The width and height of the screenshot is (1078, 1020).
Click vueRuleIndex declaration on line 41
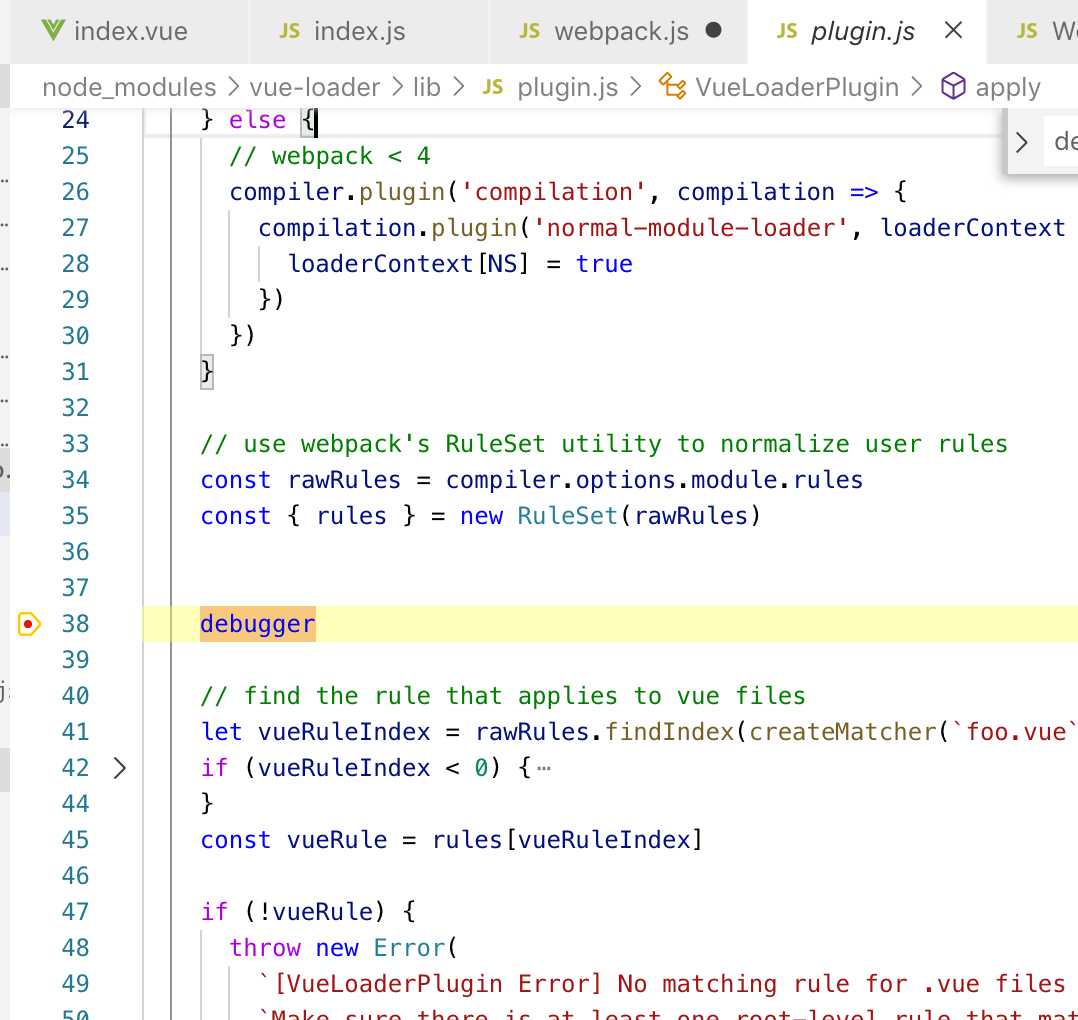[x=344, y=732]
